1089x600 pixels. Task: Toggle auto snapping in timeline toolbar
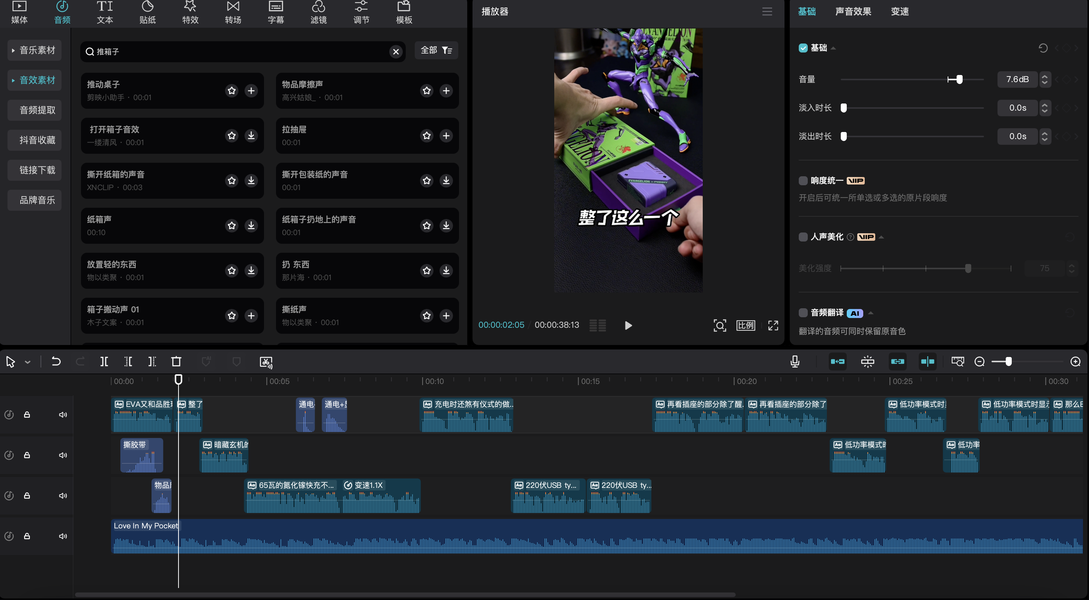tap(867, 362)
